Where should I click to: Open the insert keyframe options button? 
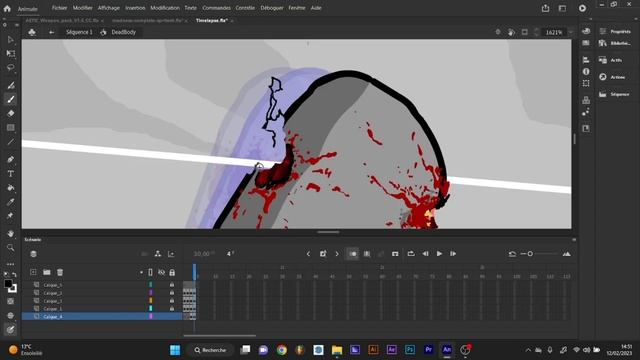point(323,254)
